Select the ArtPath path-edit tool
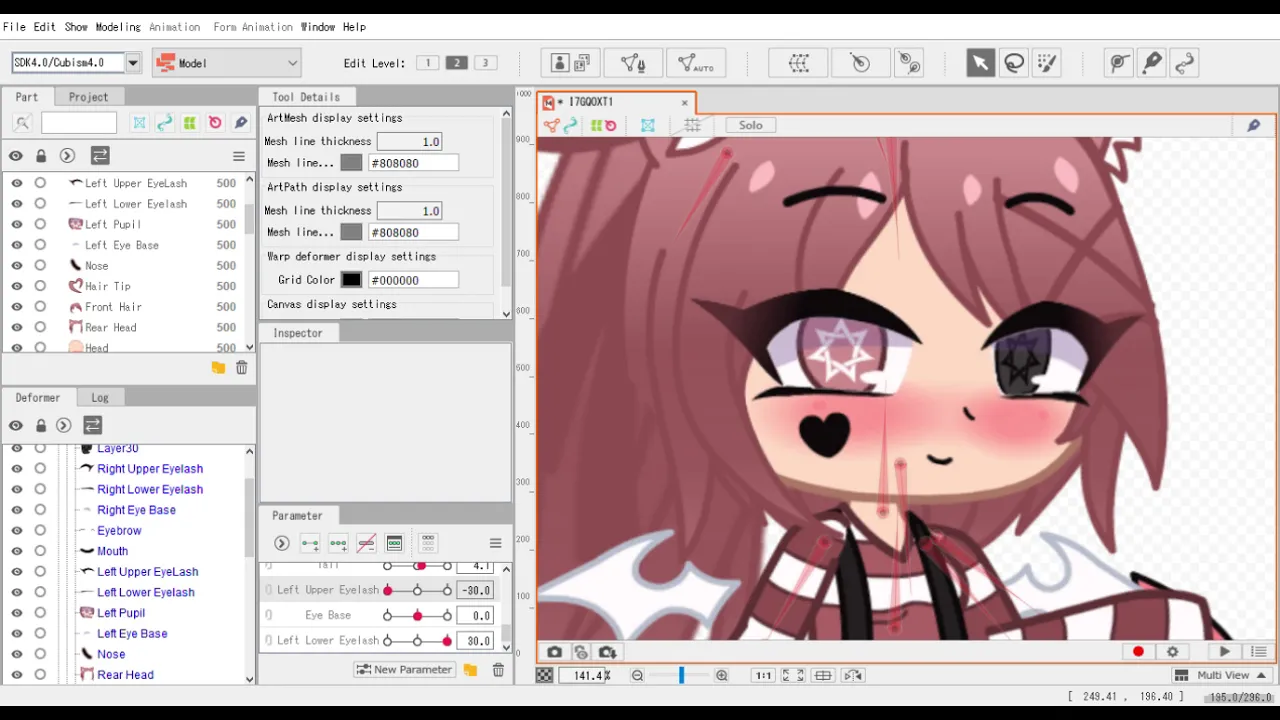Image resolution: width=1280 pixels, height=720 pixels. point(1185,63)
